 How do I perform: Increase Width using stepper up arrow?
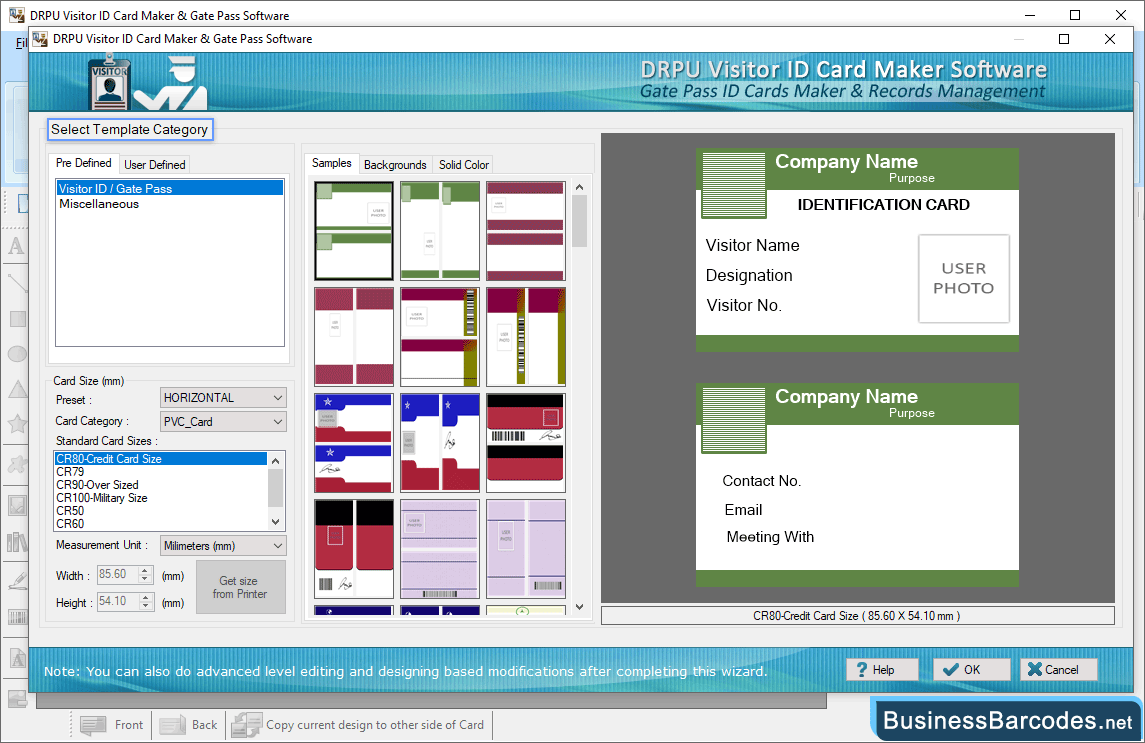[x=145, y=571]
